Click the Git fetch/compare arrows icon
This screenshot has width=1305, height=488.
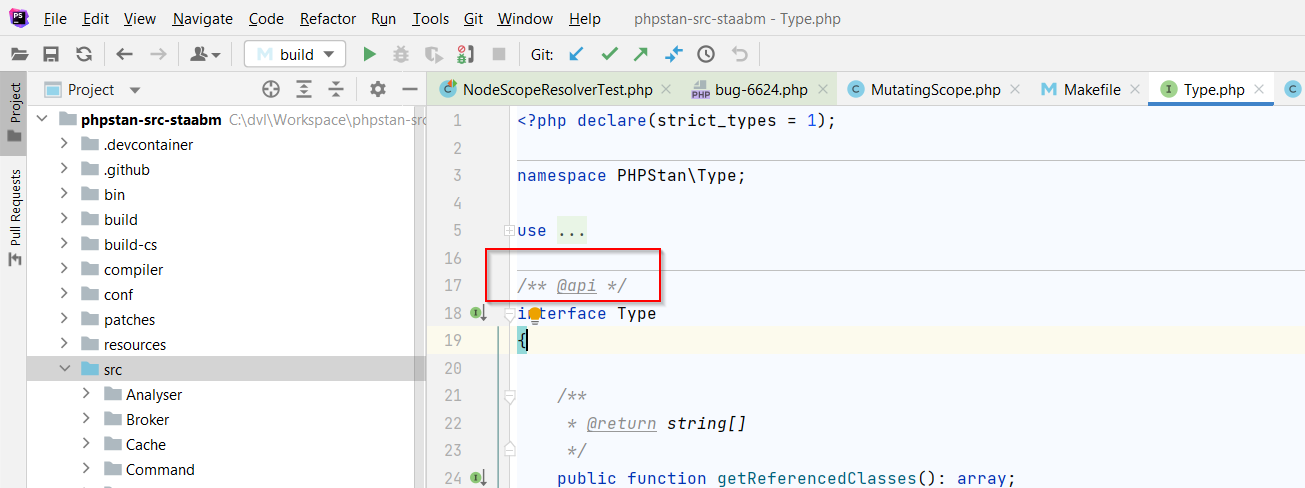point(673,54)
